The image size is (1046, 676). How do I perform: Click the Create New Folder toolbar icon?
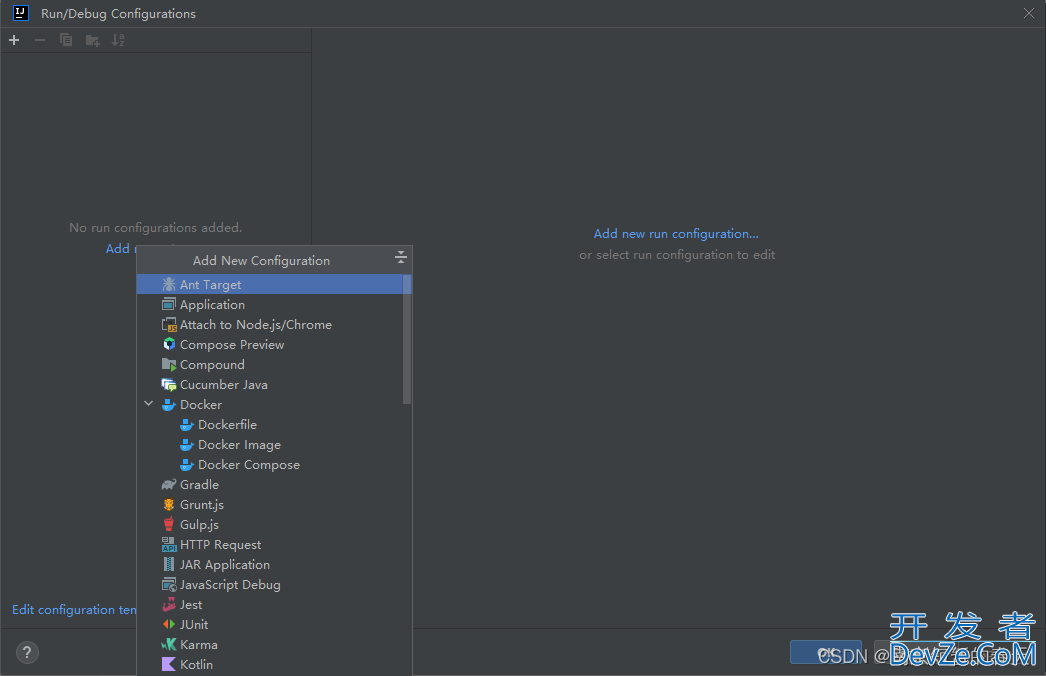tap(93, 41)
